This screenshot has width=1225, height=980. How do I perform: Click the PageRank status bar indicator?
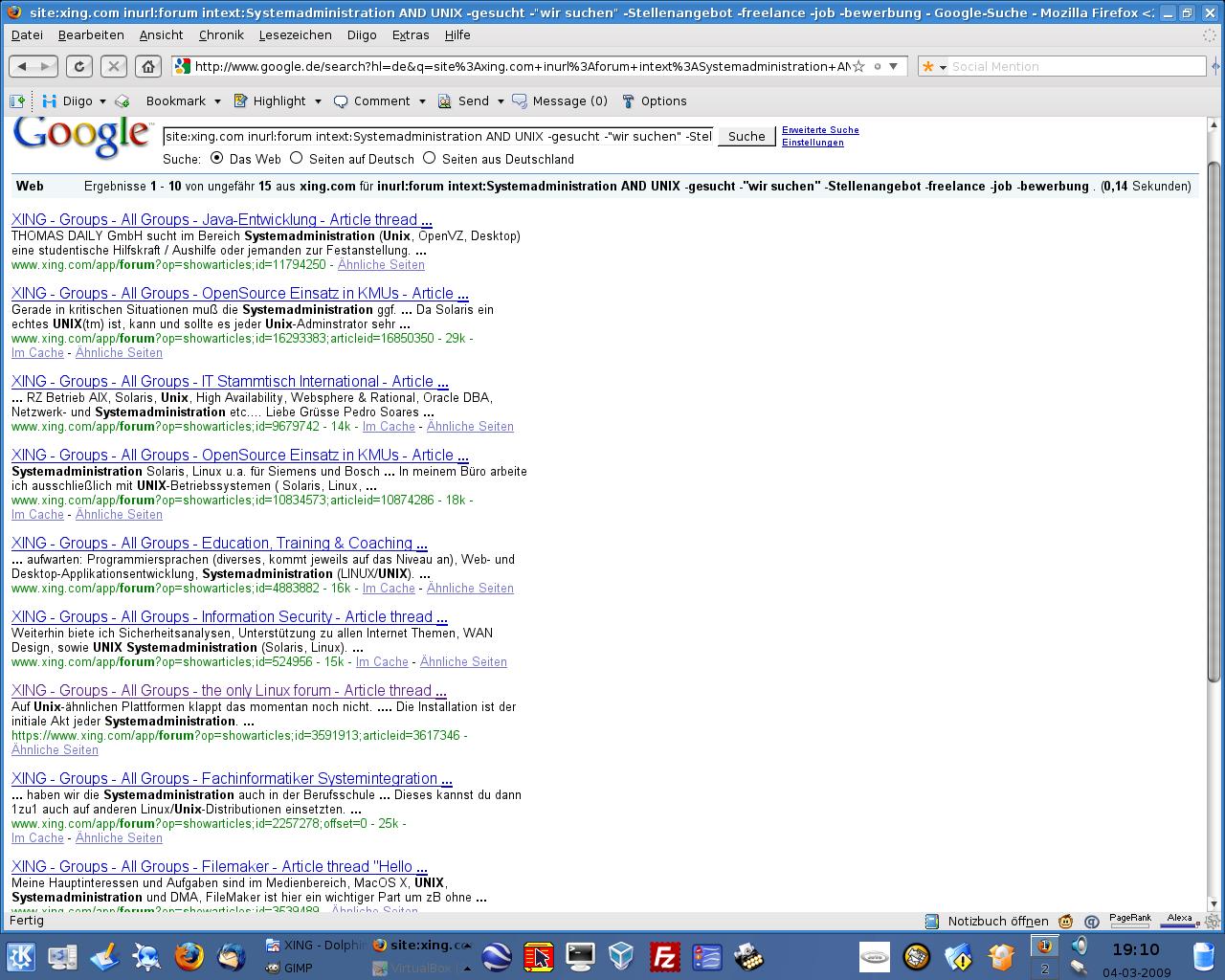tap(1130, 921)
